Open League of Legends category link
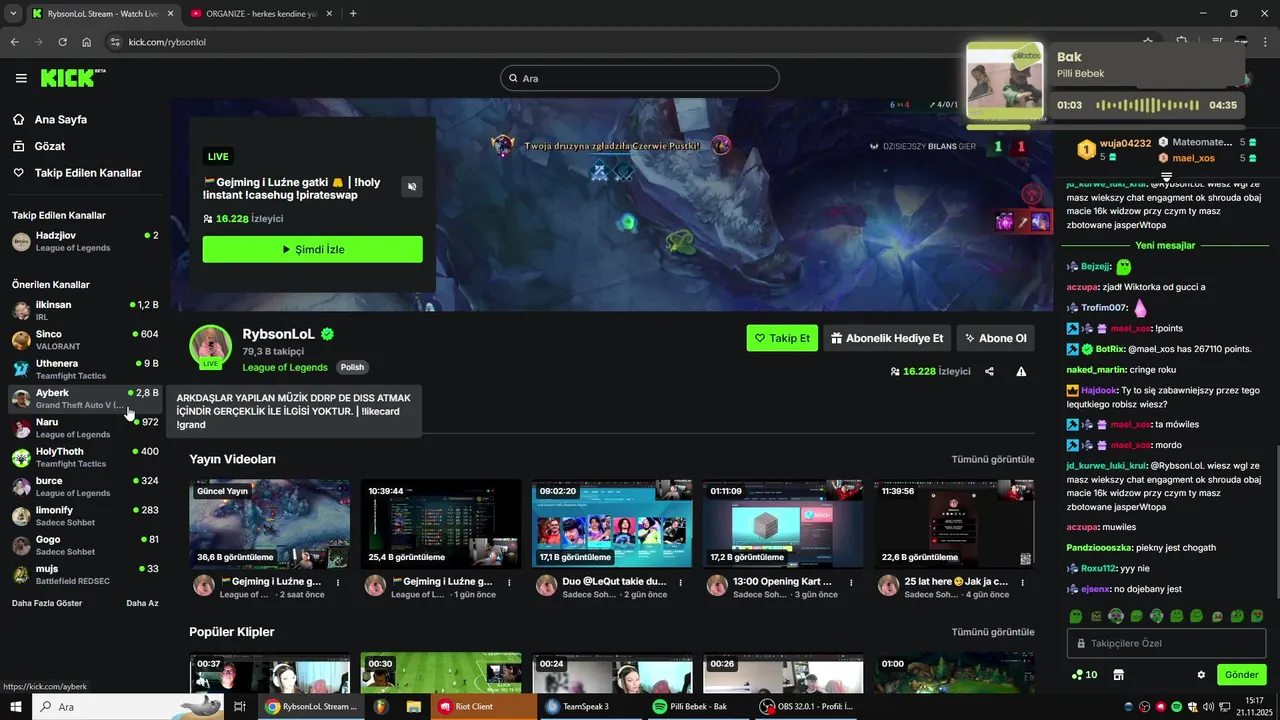 pyautogui.click(x=285, y=367)
